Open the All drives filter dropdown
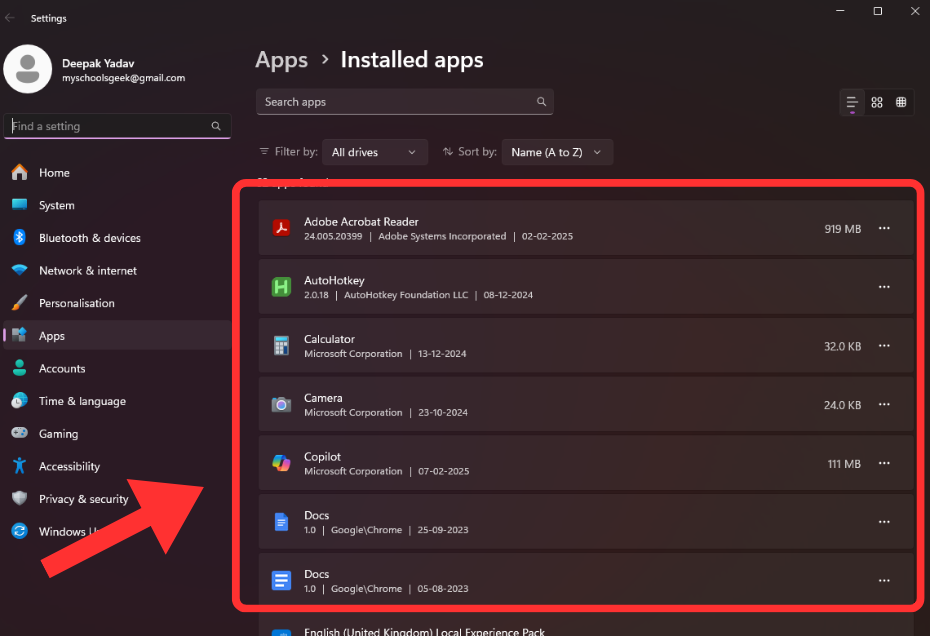This screenshot has height=636, width=930. pos(375,152)
